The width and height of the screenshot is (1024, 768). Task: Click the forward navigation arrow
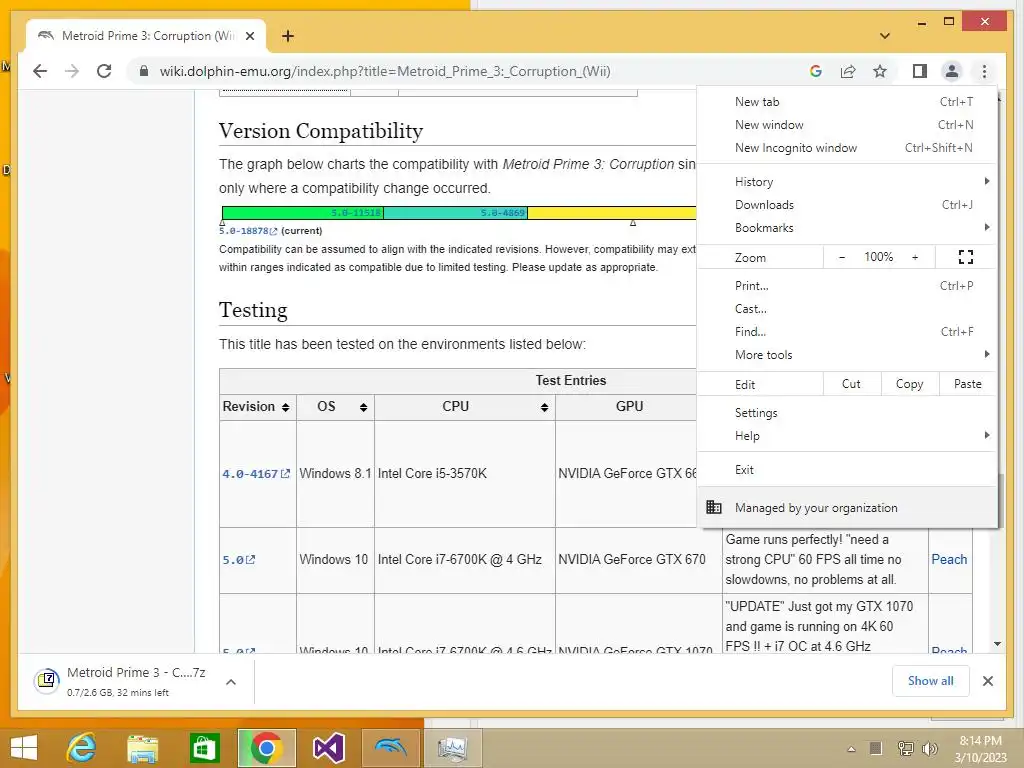tap(72, 71)
